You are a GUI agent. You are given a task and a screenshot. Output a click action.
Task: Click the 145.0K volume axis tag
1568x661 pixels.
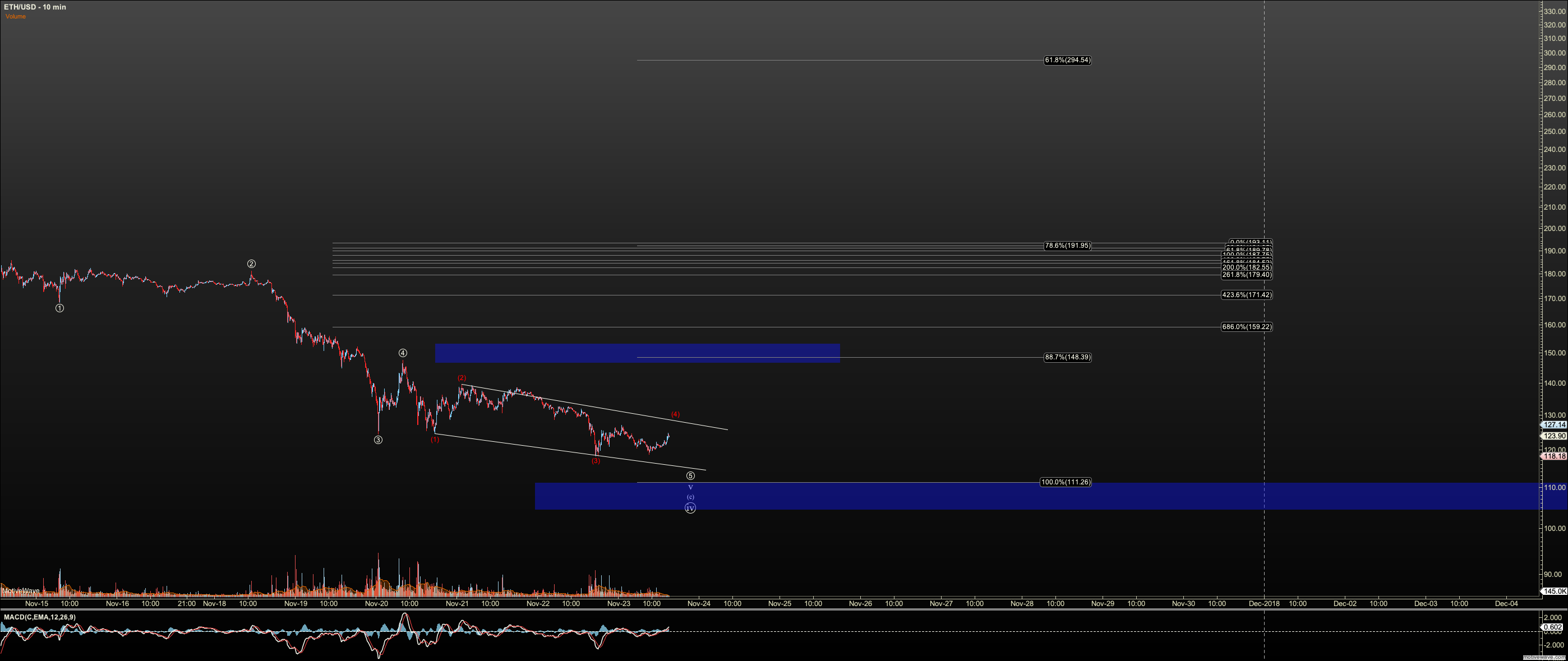pos(1554,591)
